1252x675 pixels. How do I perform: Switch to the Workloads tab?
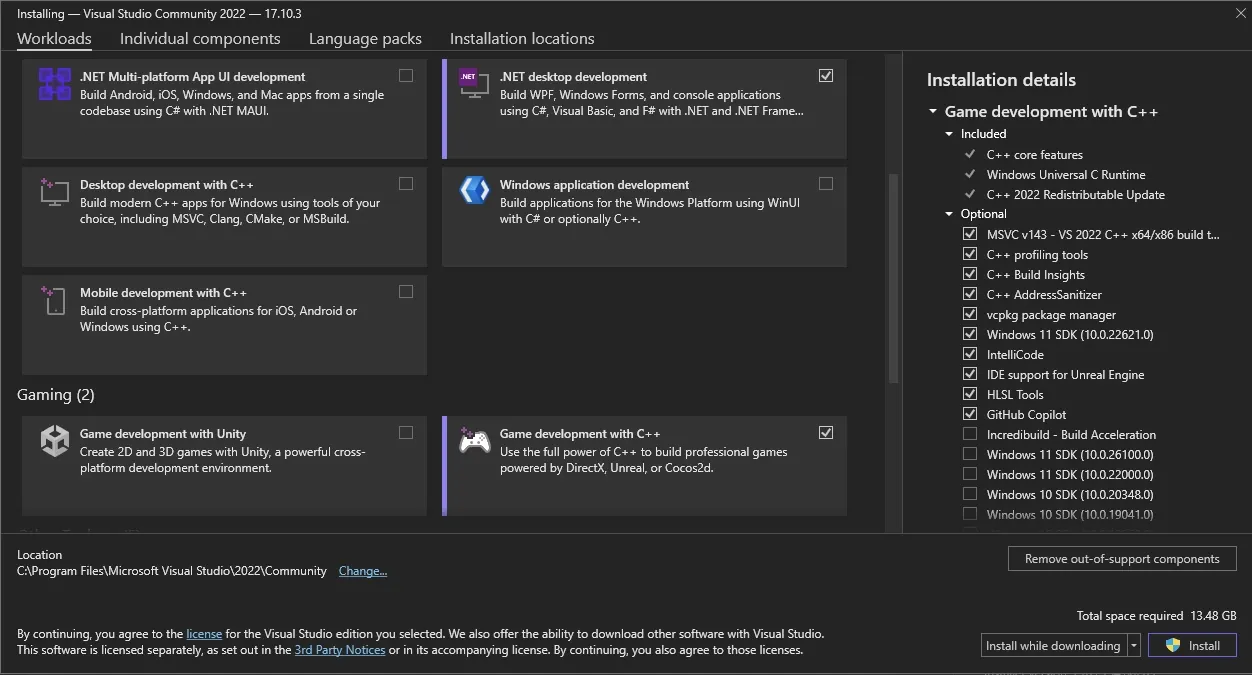[54, 39]
